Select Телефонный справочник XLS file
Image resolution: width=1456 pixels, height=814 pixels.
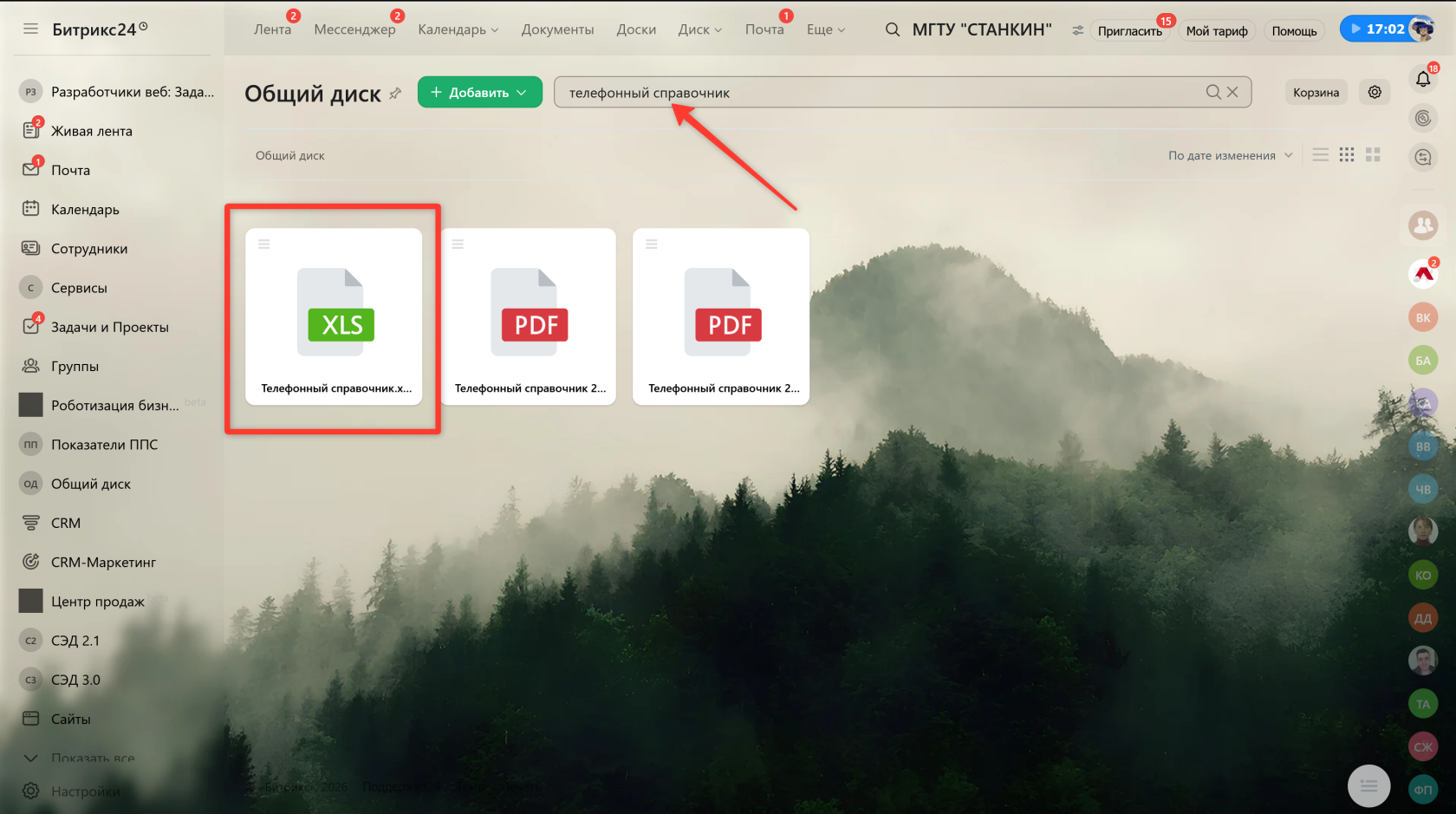[x=334, y=316]
